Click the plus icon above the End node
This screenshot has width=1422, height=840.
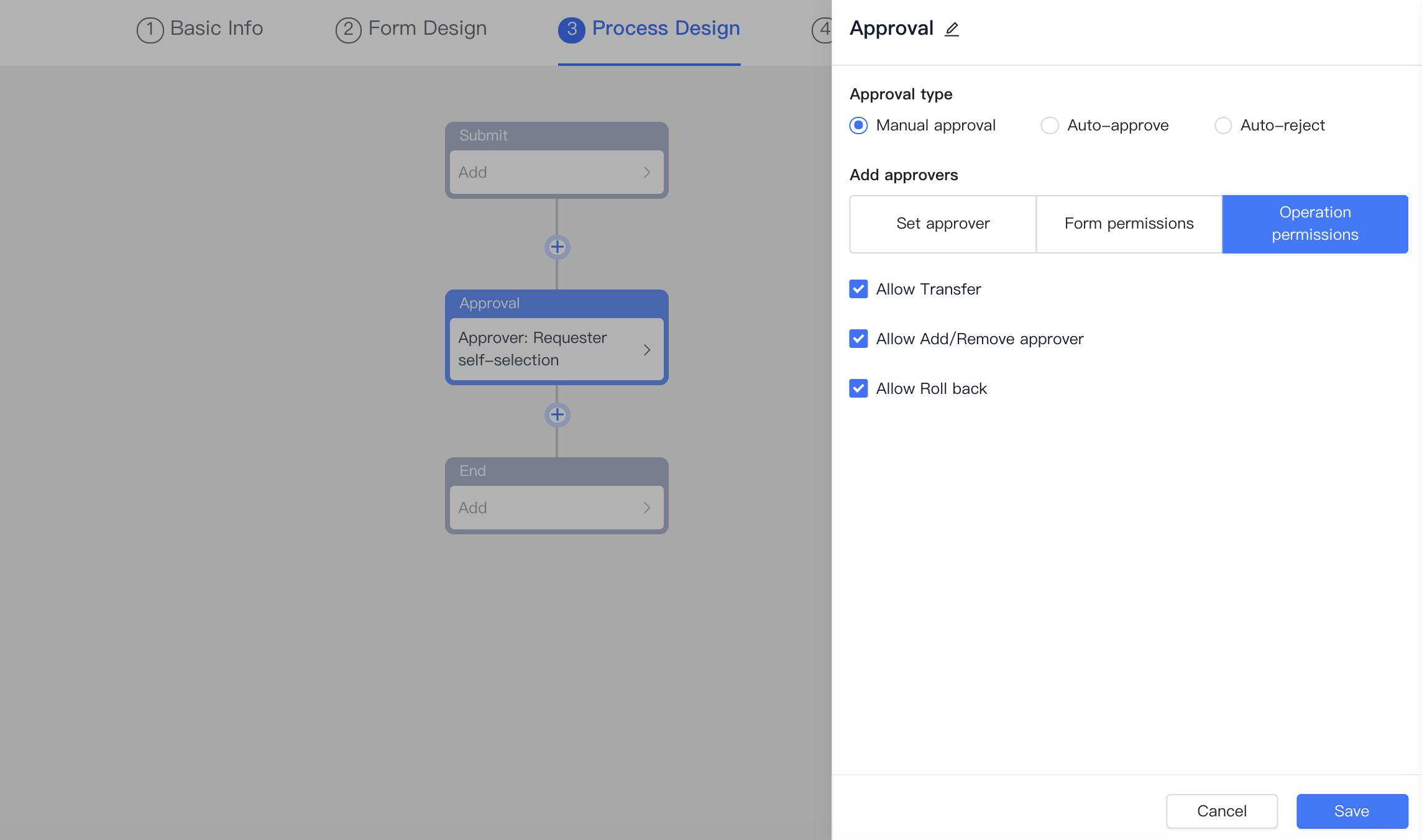[556, 414]
